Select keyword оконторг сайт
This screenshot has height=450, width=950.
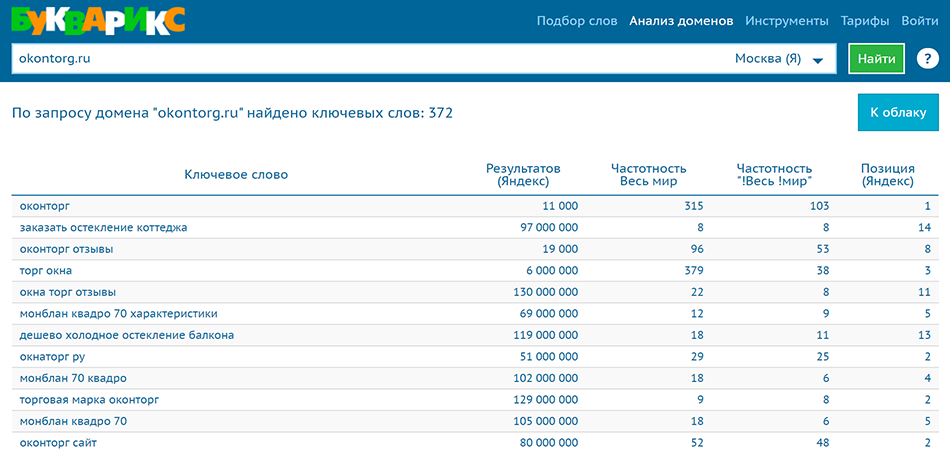click(x=58, y=443)
